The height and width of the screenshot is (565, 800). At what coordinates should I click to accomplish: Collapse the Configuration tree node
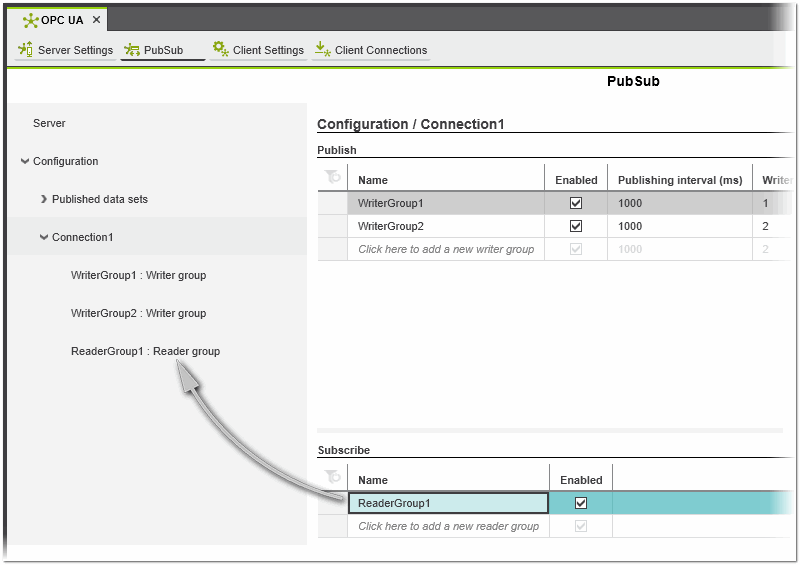(25, 161)
